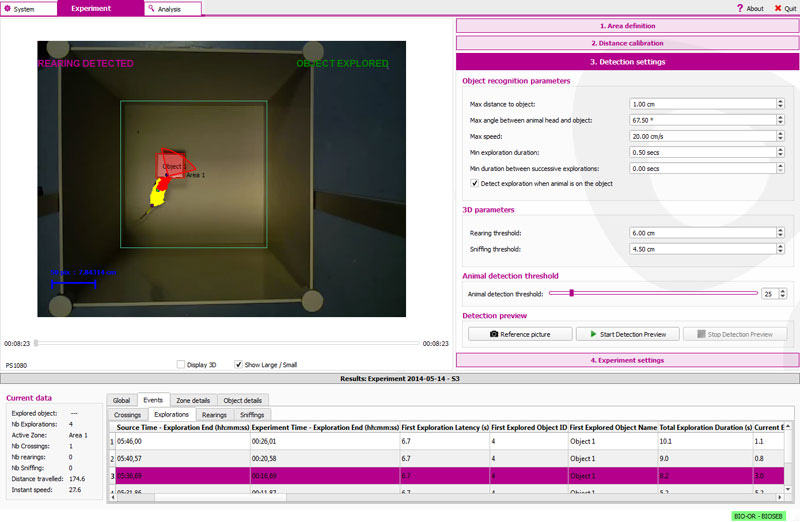800x522 pixels.
Task: Switch to the Rearings sub-tab
Action: pos(214,415)
